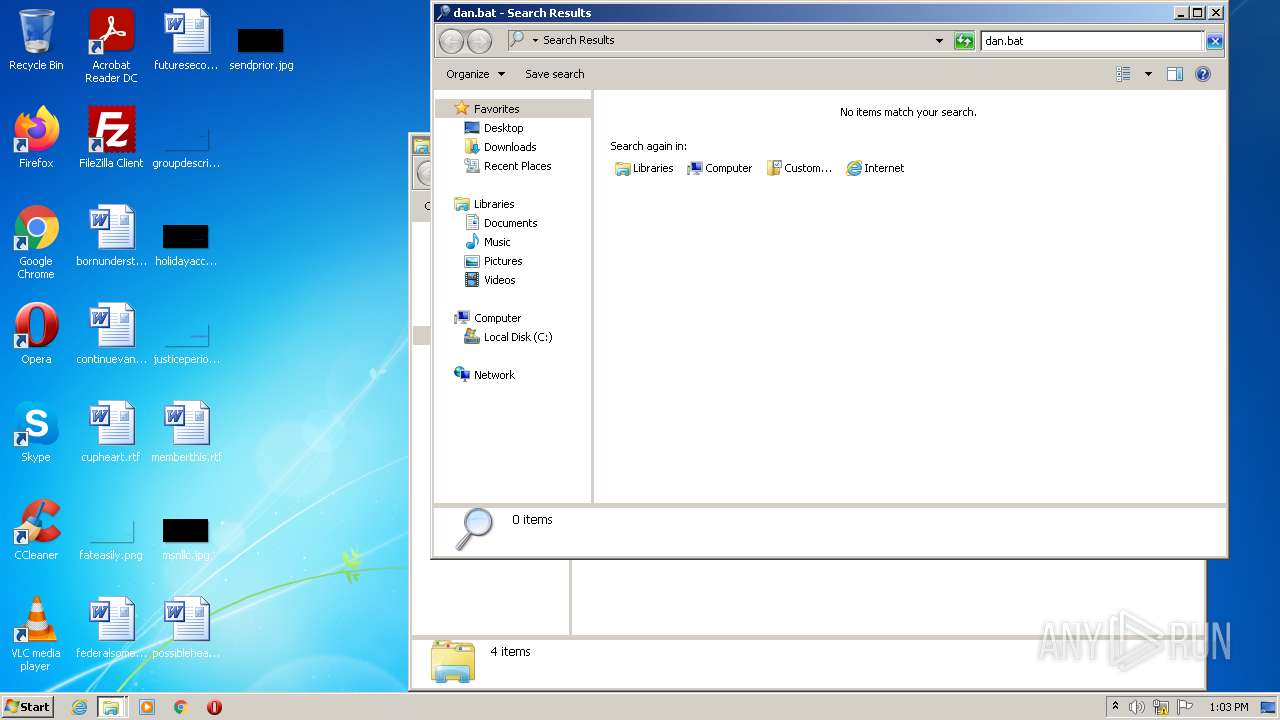Select Network in navigation pane

tap(485, 375)
